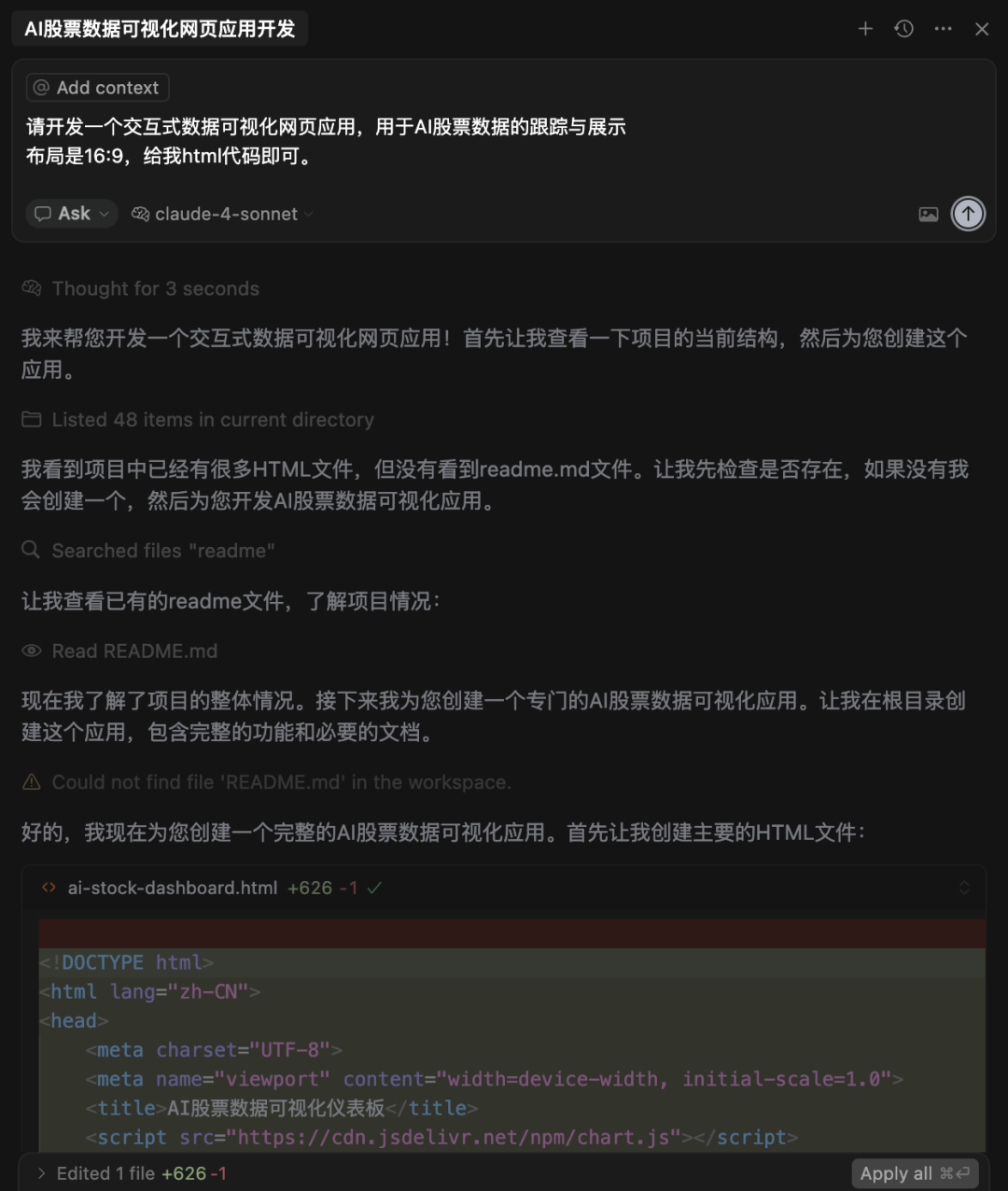
Task: Open chat history clock icon
Action: tap(903, 29)
